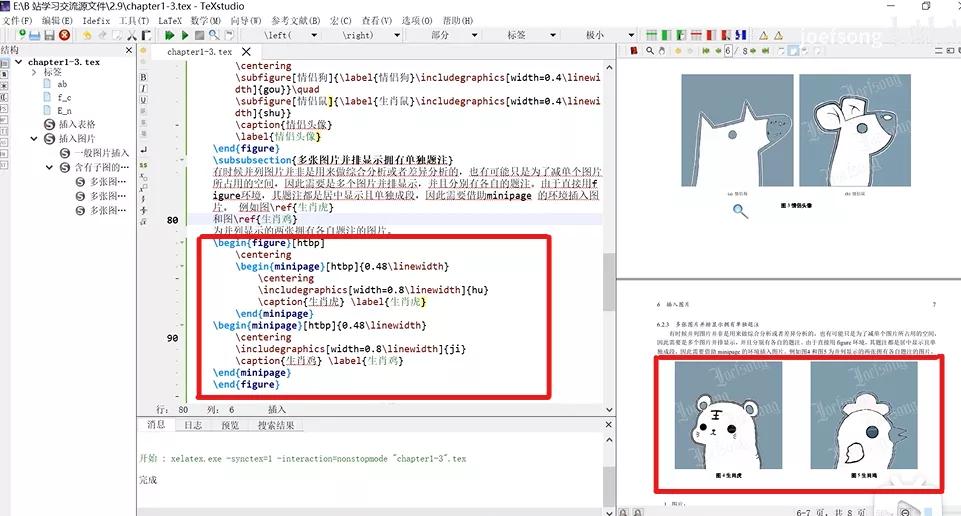The height and width of the screenshot is (516, 961).
Task: Close the chapter1-3.tex editor tab
Action: tap(246, 51)
